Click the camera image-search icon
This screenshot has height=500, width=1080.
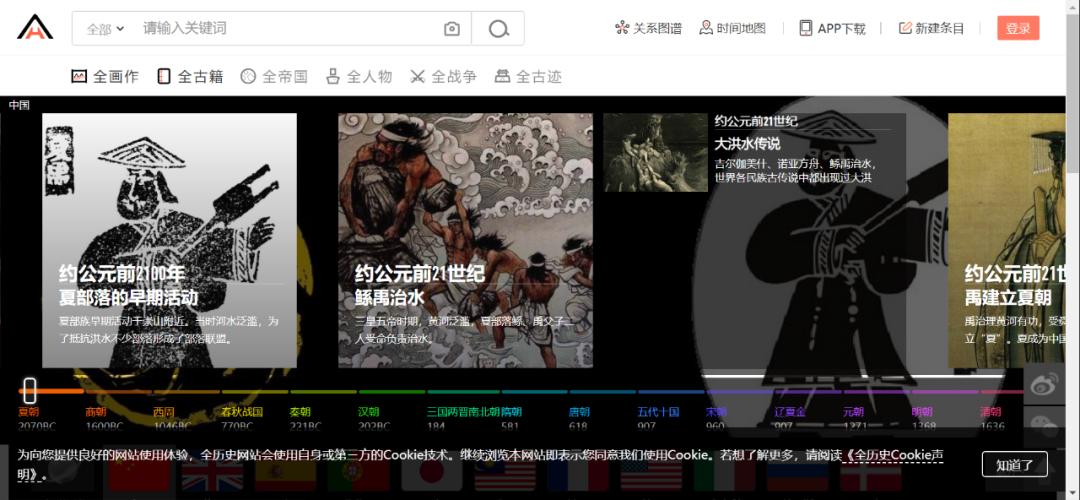pos(452,29)
